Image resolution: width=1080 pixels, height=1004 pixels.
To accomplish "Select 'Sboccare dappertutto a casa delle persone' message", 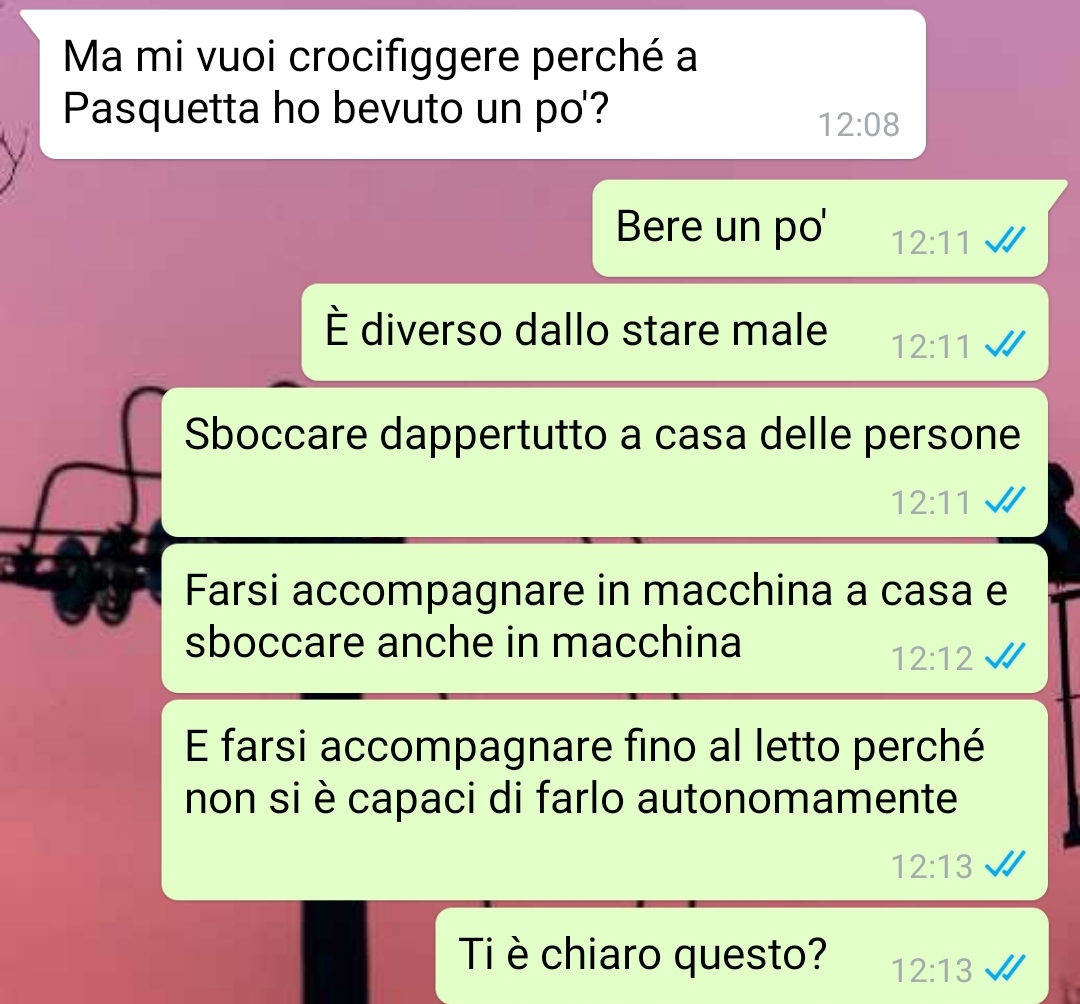I will pos(604,462).
